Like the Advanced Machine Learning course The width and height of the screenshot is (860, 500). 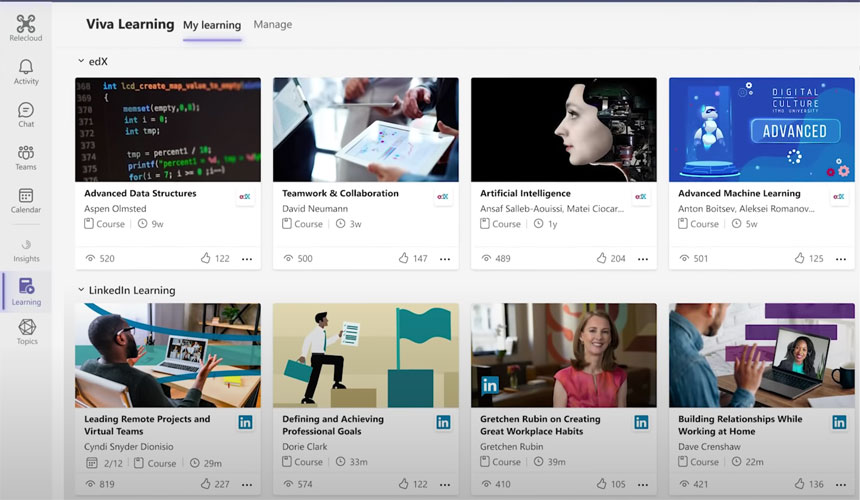799,258
